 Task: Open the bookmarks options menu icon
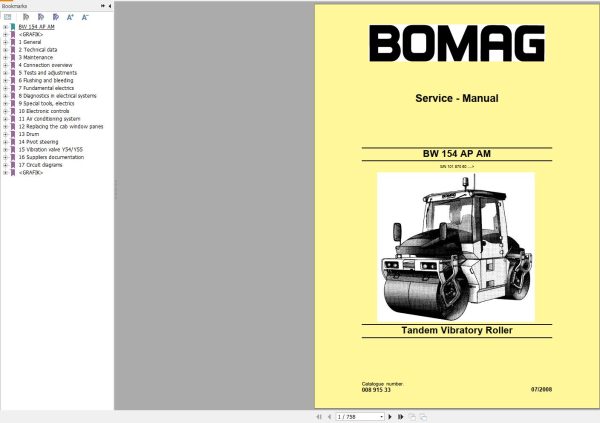pos(7,17)
